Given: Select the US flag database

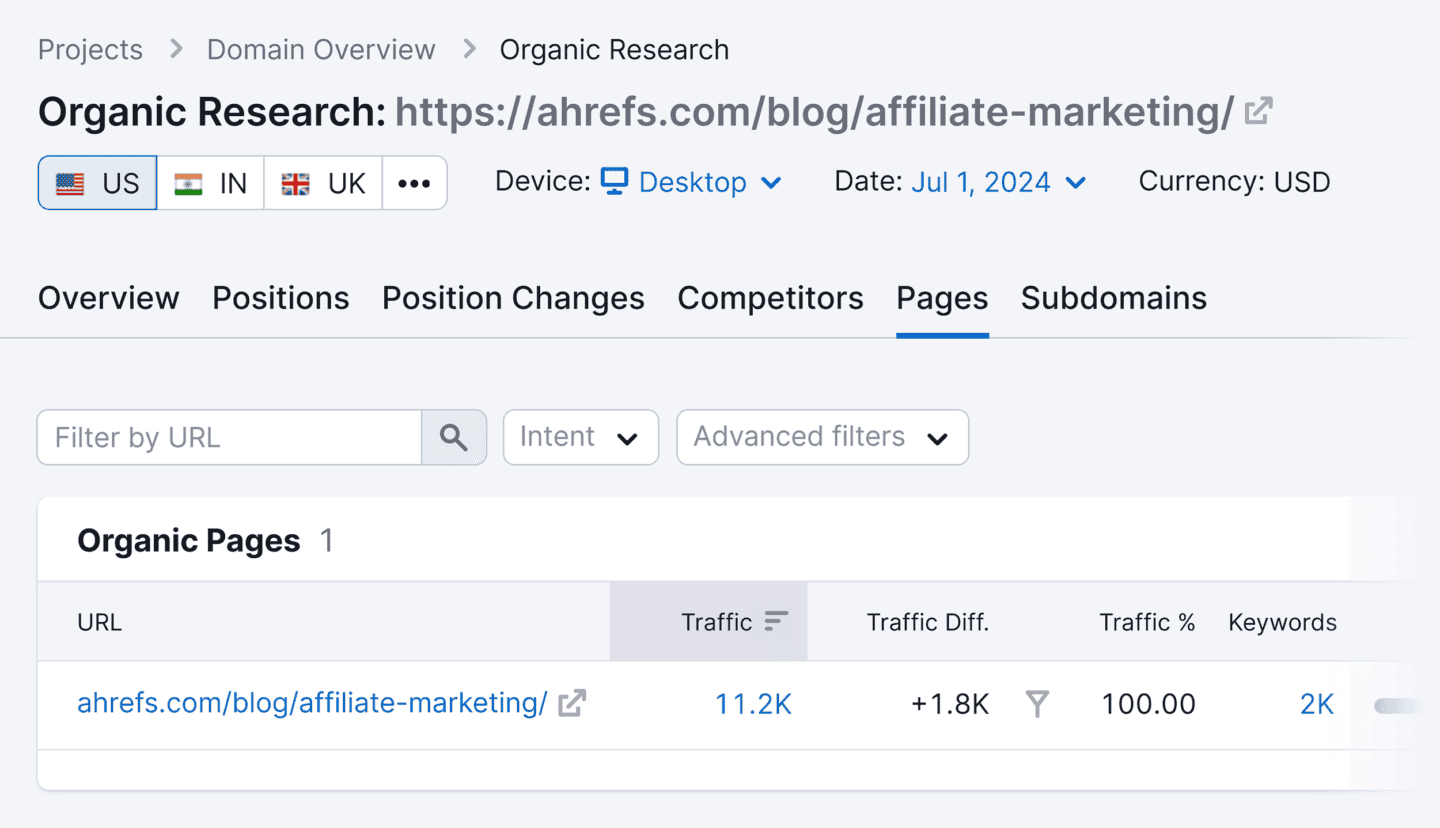Looking at the screenshot, I should [98, 183].
